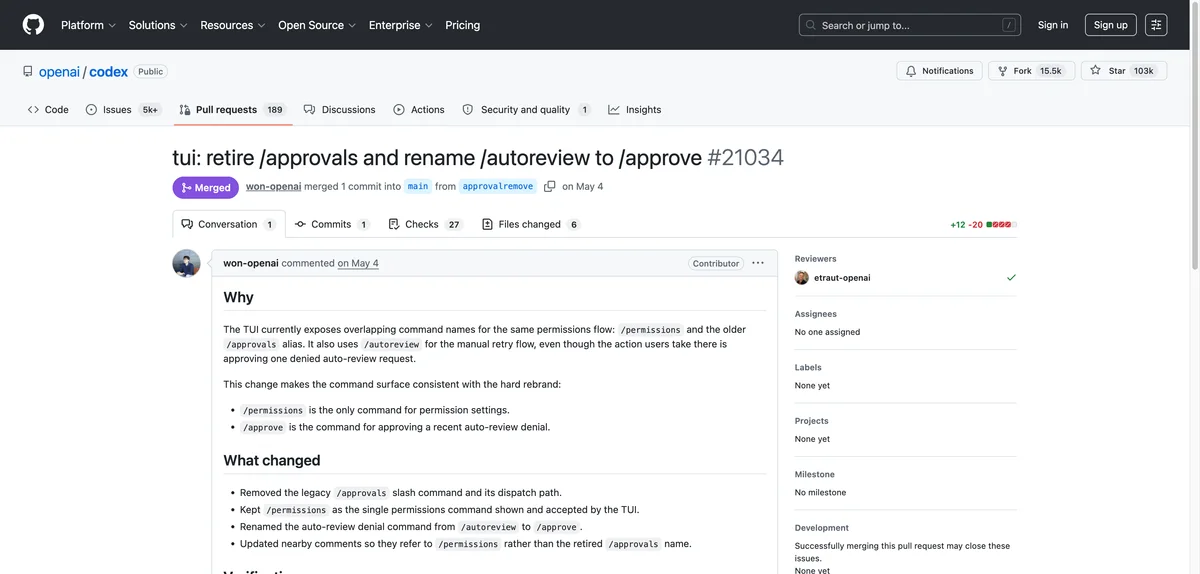Screen dimensions: 1200x574
Task: Click the purple Merged status badge
Action: pyautogui.click(x=205, y=187)
